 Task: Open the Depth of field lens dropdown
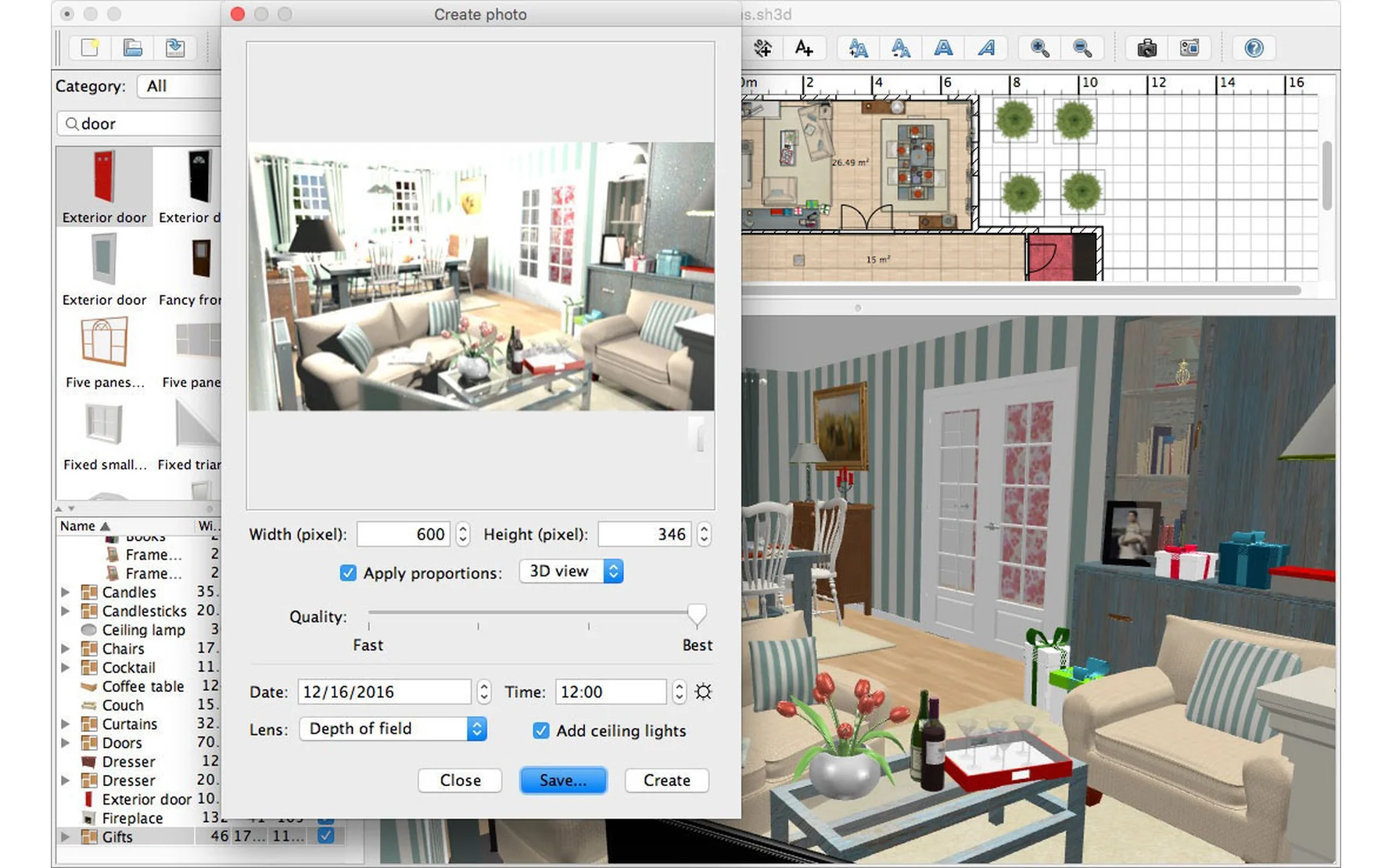point(393,729)
